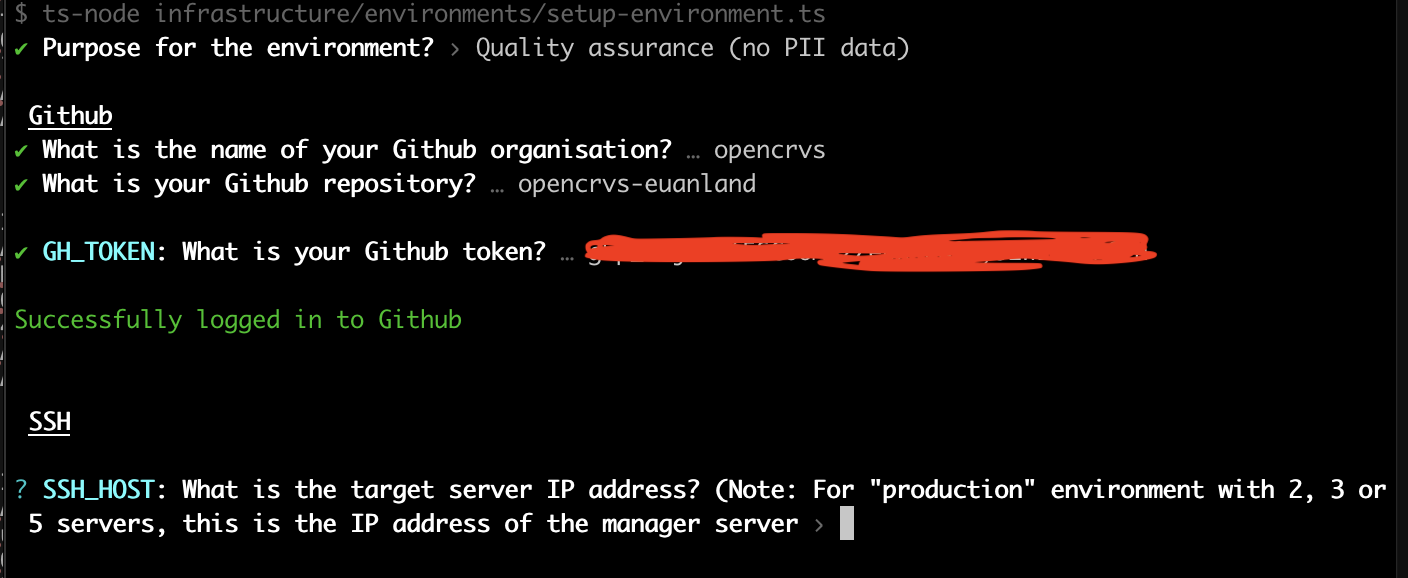Click the dollar prompt symbol at the top
Viewport: 1408px width, 578px height.
point(21,14)
